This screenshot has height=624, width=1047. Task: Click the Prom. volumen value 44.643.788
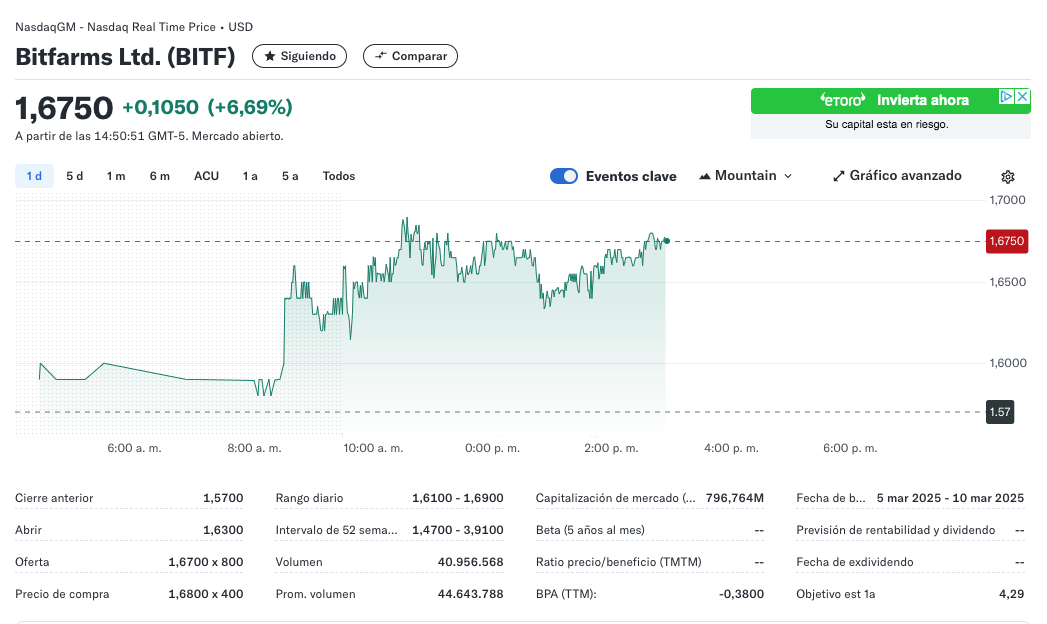[x=470, y=594]
